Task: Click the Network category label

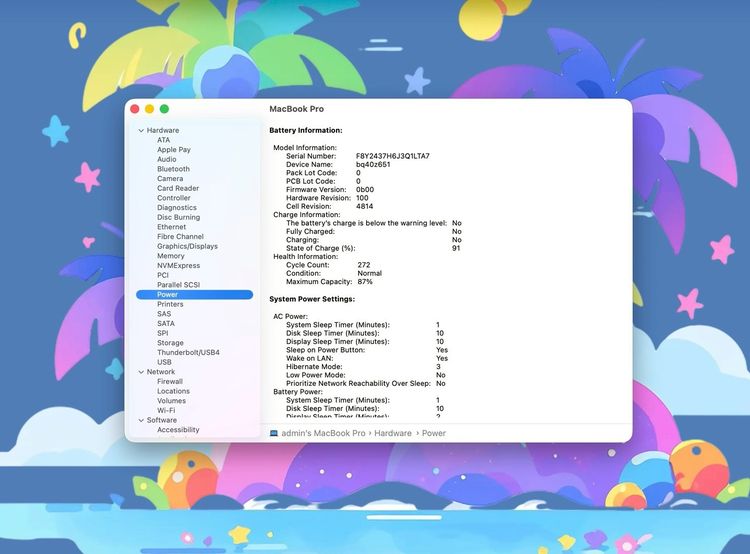Action: (161, 372)
